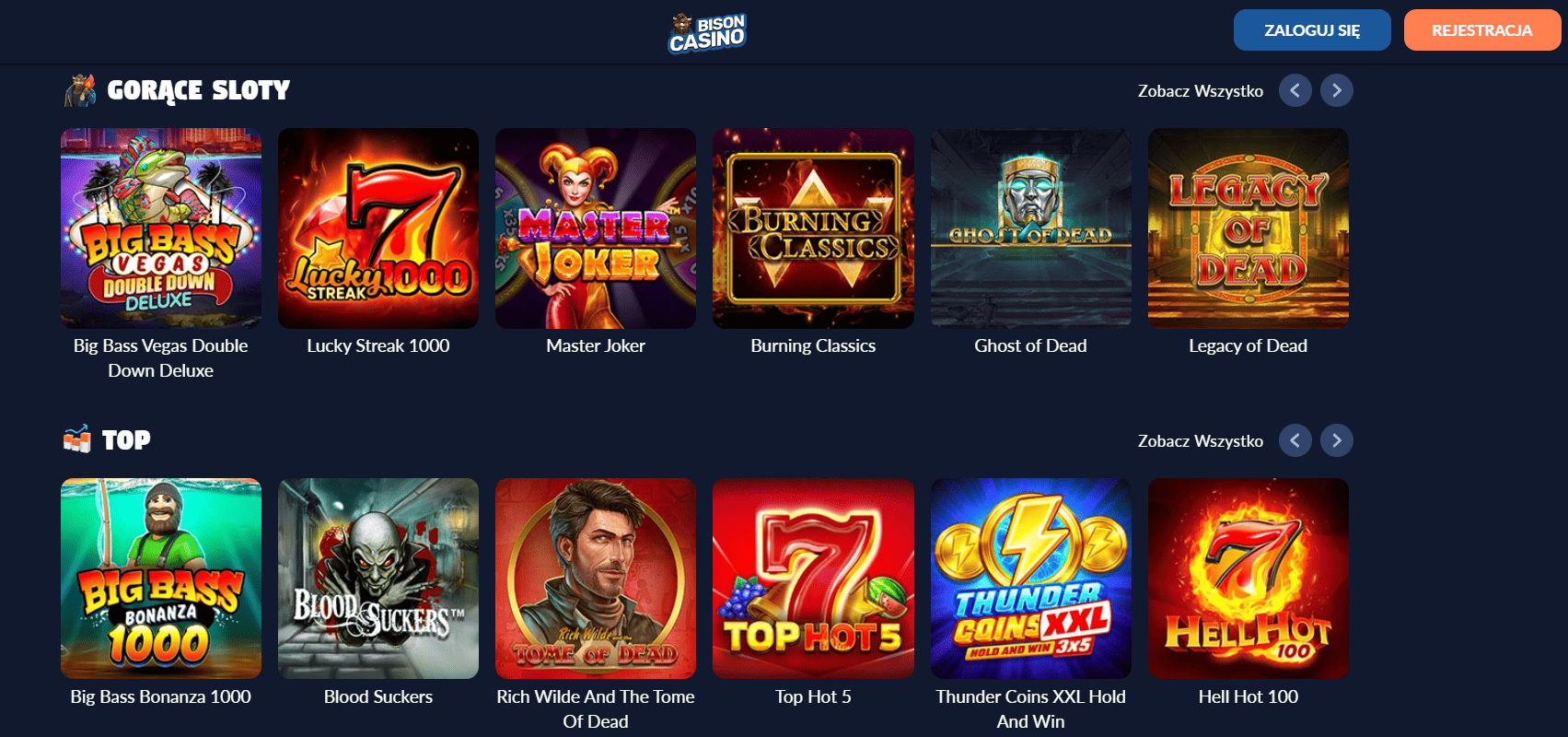The width and height of the screenshot is (1568, 737).
Task: Open the Ghost of Dead game tile
Action: point(1031,228)
